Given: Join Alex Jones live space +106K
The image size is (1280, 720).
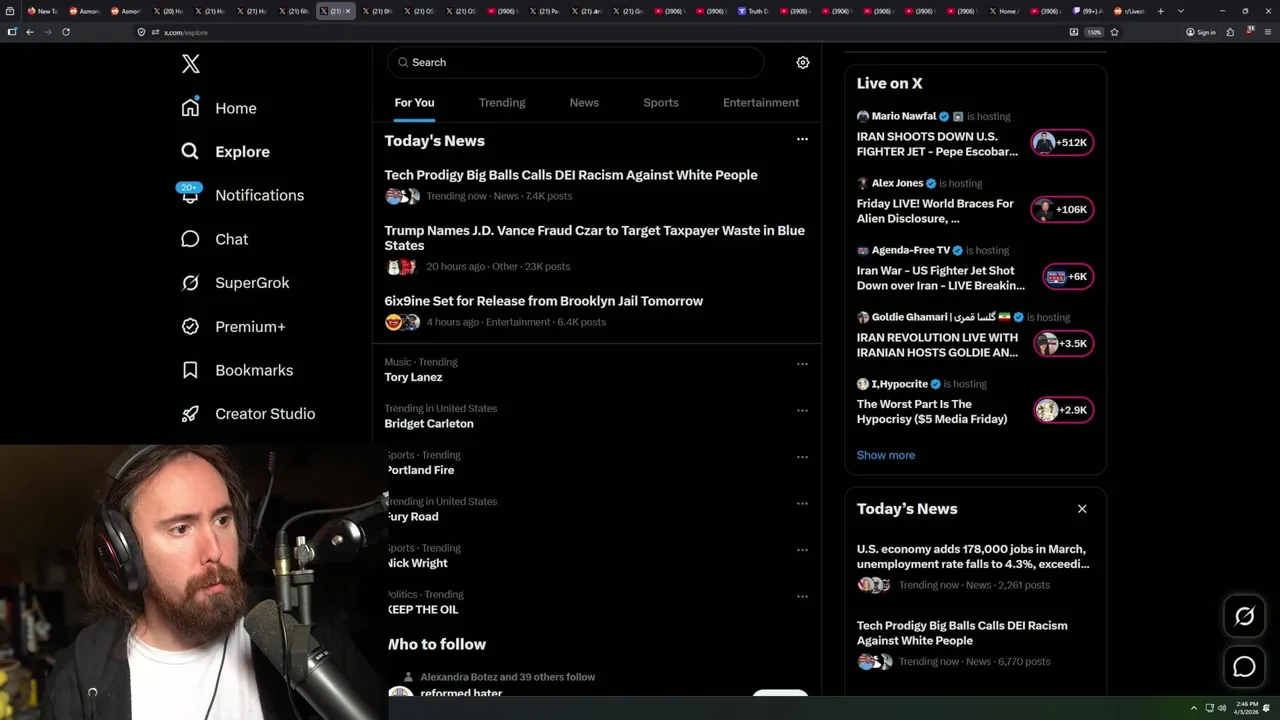Looking at the screenshot, I should (x=1062, y=209).
